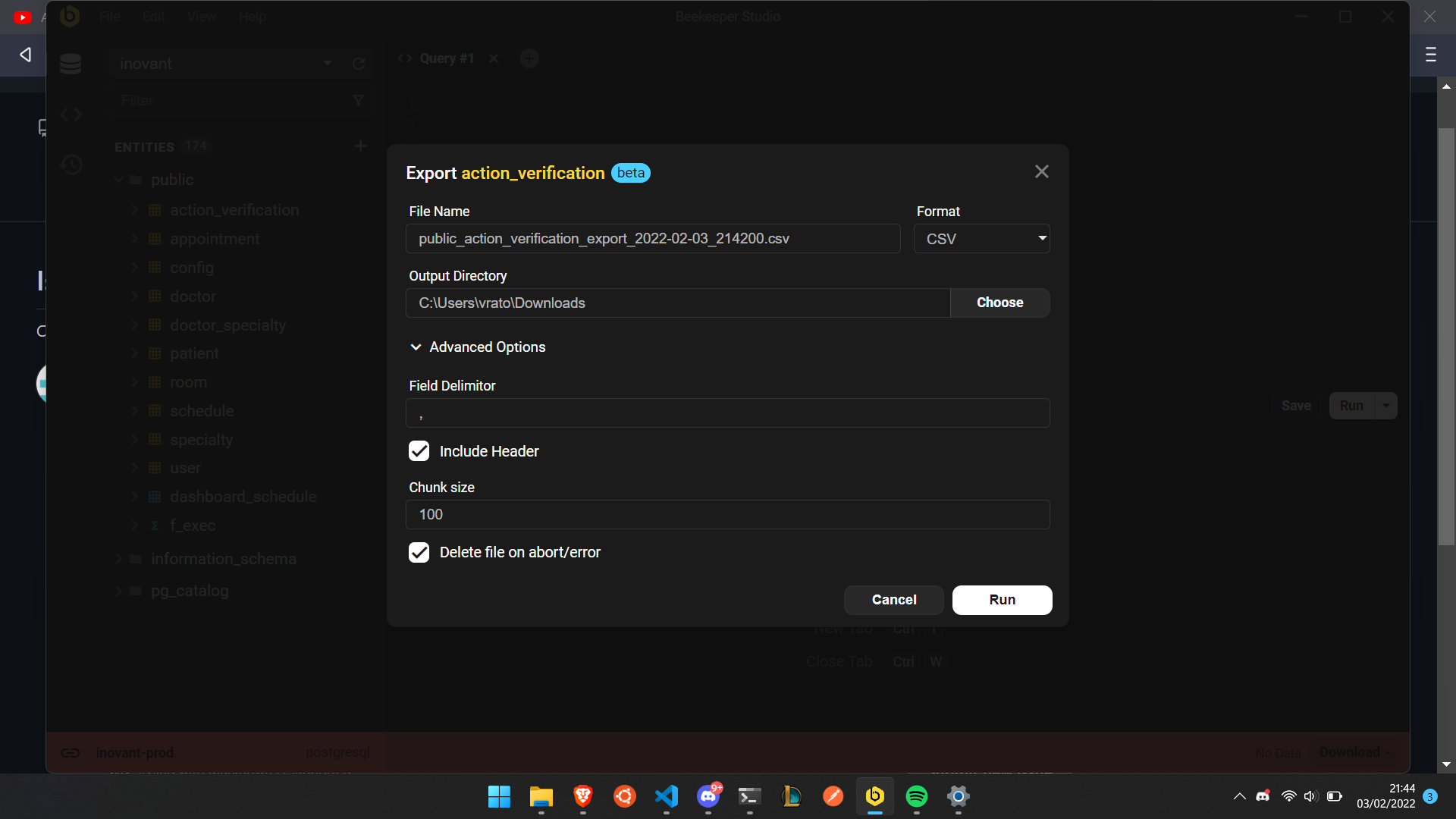Image resolution: width=1456 pixels, height=819 pixels.
Task: Close the Export dialog with X icon
Action: click(1042, 172)
